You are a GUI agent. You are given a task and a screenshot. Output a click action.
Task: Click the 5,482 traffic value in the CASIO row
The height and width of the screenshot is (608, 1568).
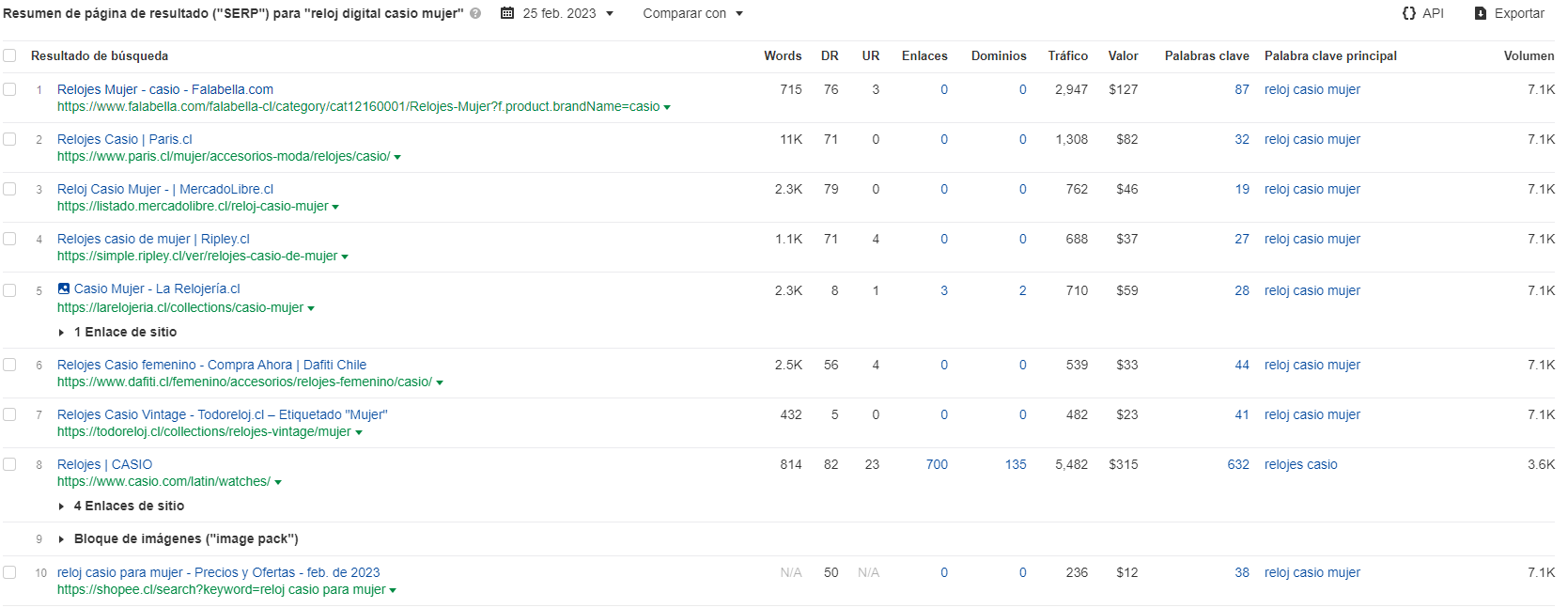point(1072,464)
